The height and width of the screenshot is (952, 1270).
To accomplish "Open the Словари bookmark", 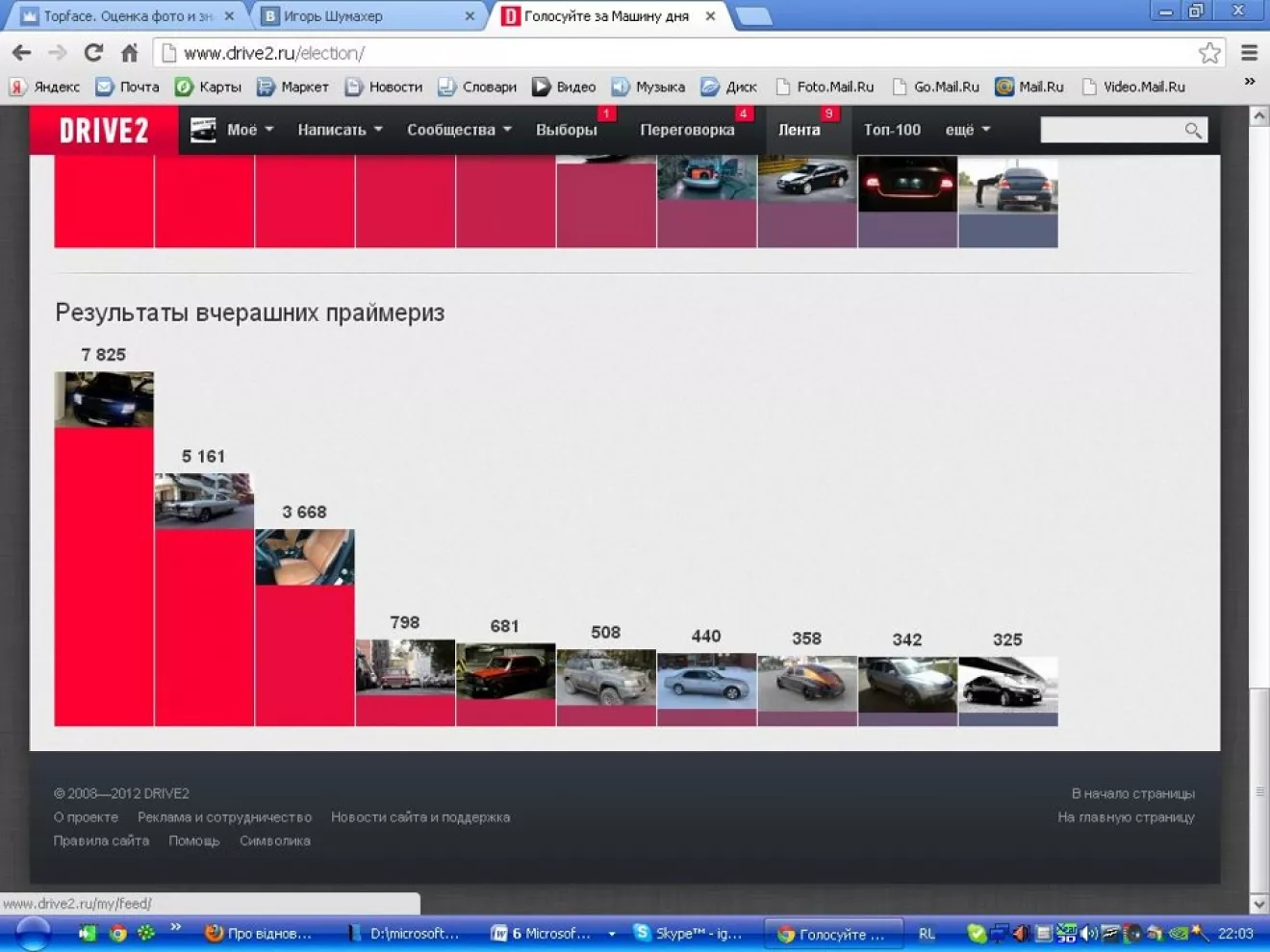I will click(477, 87).
